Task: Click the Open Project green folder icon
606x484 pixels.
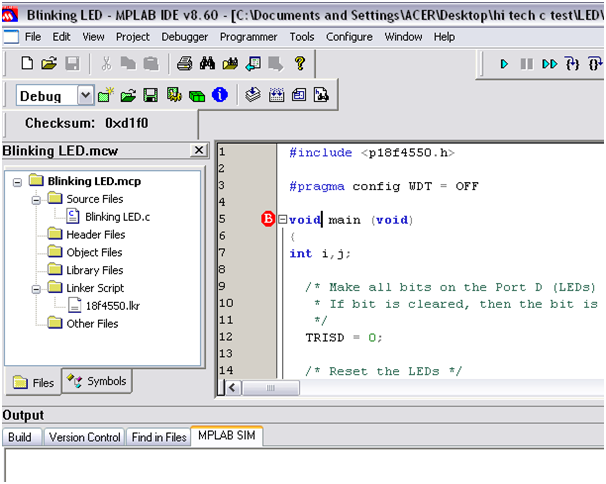Action: pos(128,95)
